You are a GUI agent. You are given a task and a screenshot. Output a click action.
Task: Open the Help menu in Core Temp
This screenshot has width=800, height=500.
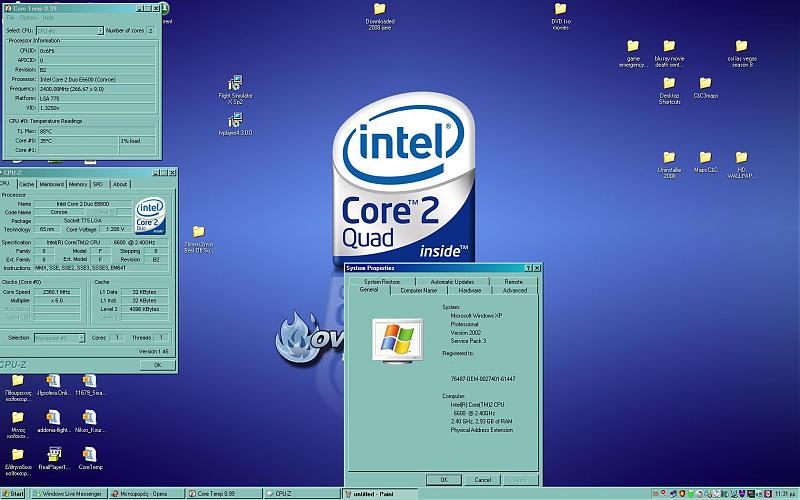(48, 18)
